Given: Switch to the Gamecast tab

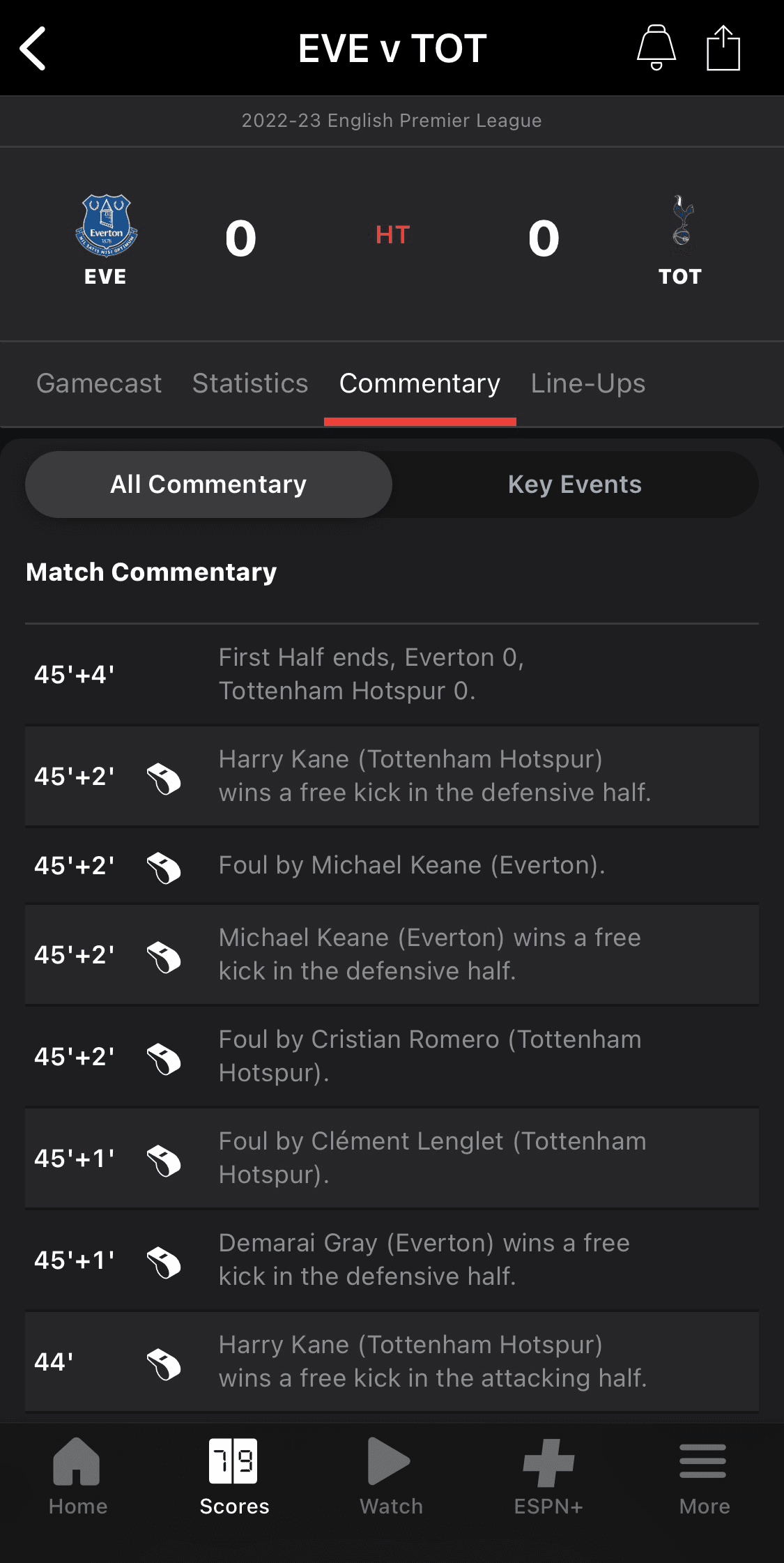Looking at the screenshot, I should (99, 383).
